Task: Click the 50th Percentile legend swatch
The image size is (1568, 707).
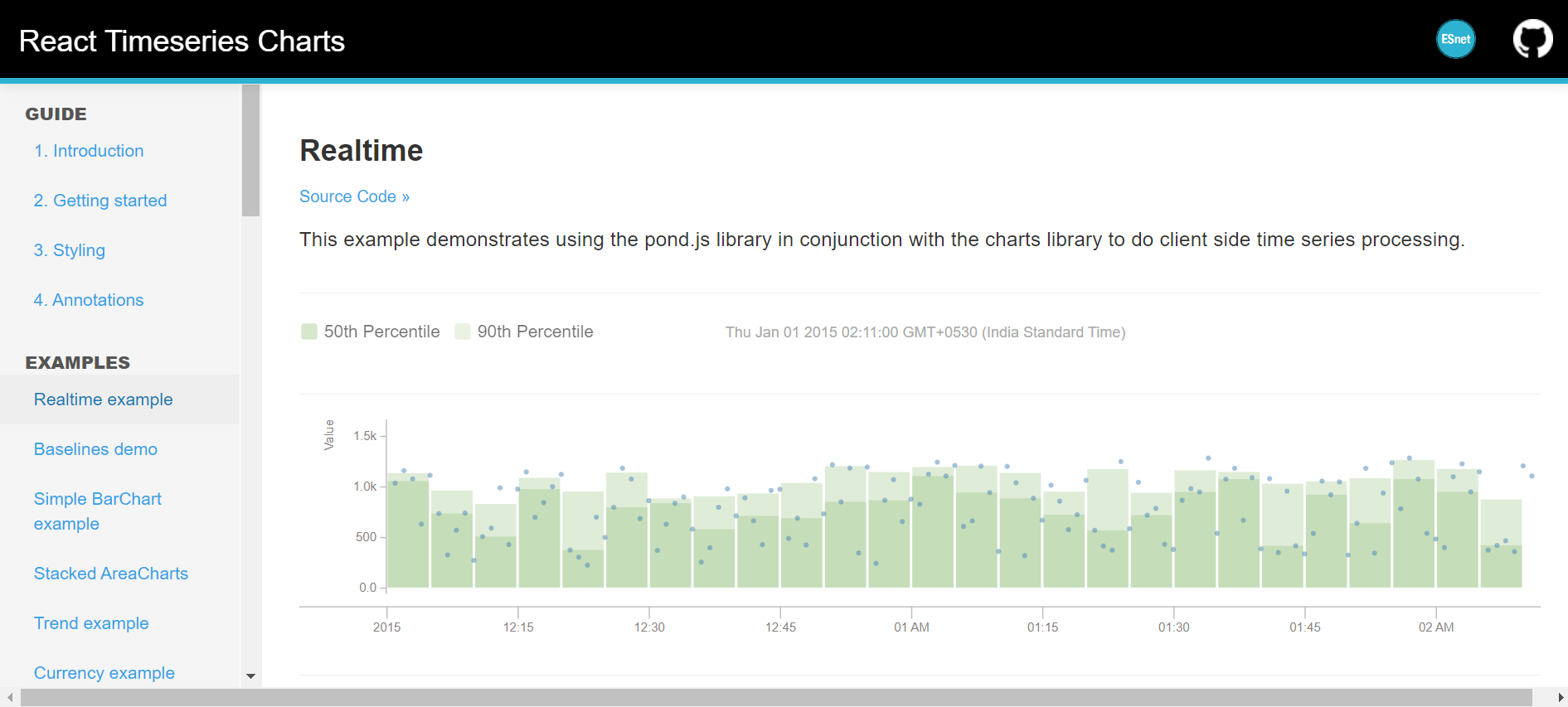Action: click(308, 331)
